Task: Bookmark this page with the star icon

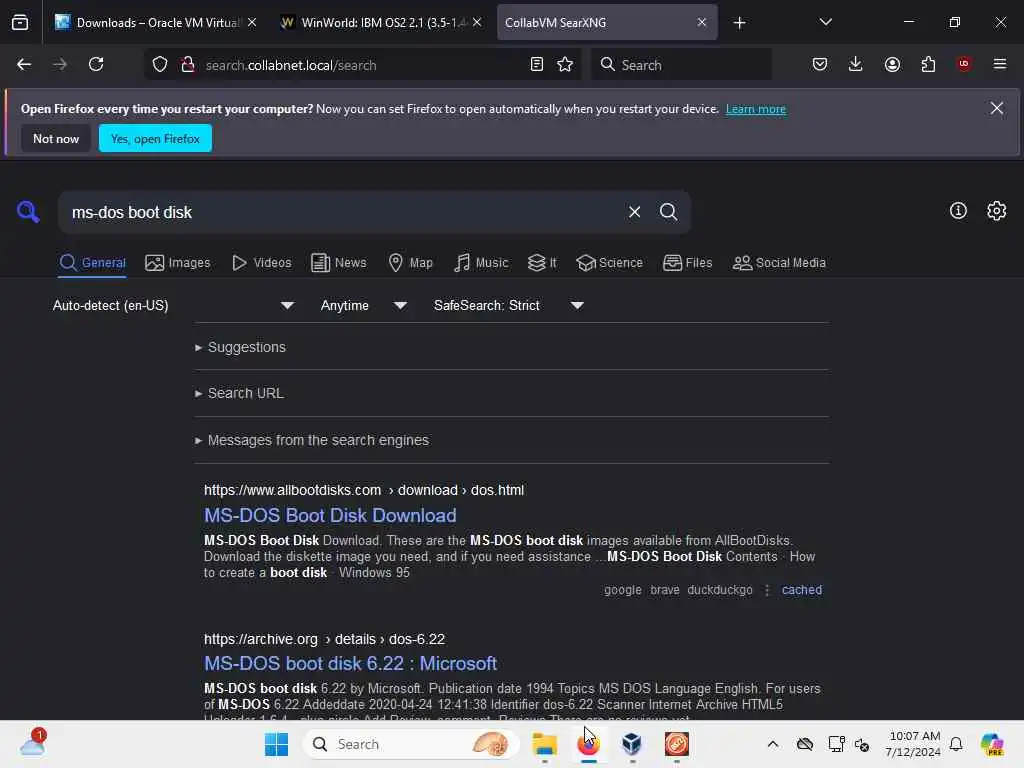Action: click(x=566, y=65)
